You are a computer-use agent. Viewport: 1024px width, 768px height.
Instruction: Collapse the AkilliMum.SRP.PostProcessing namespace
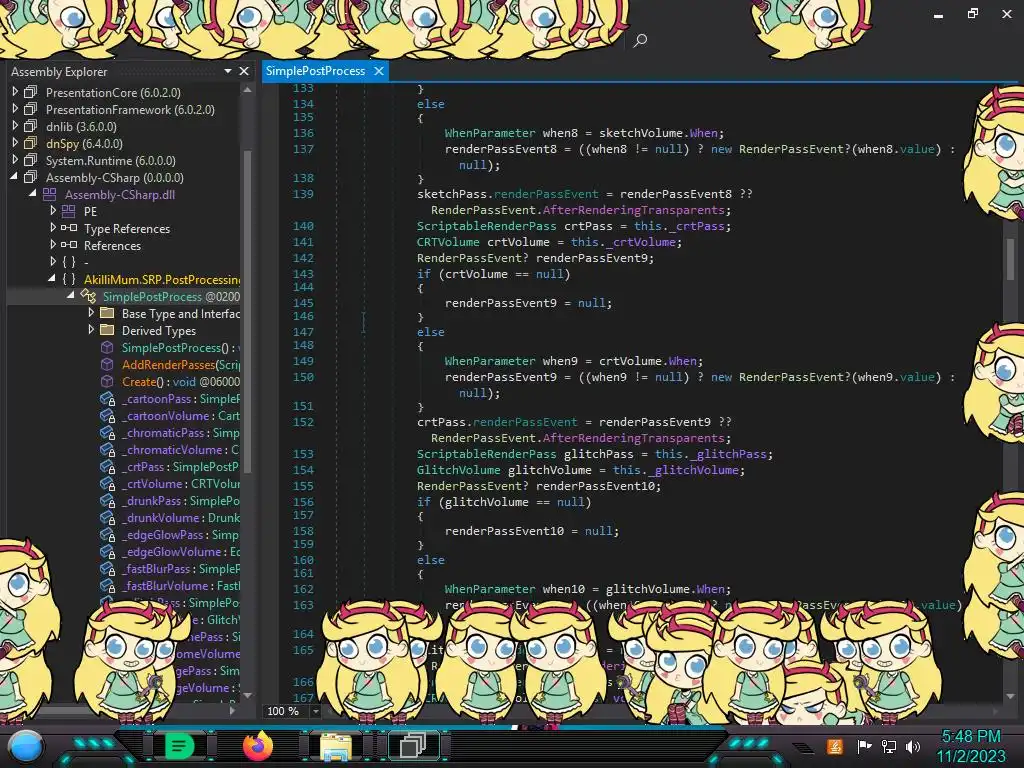click(52, 279)
